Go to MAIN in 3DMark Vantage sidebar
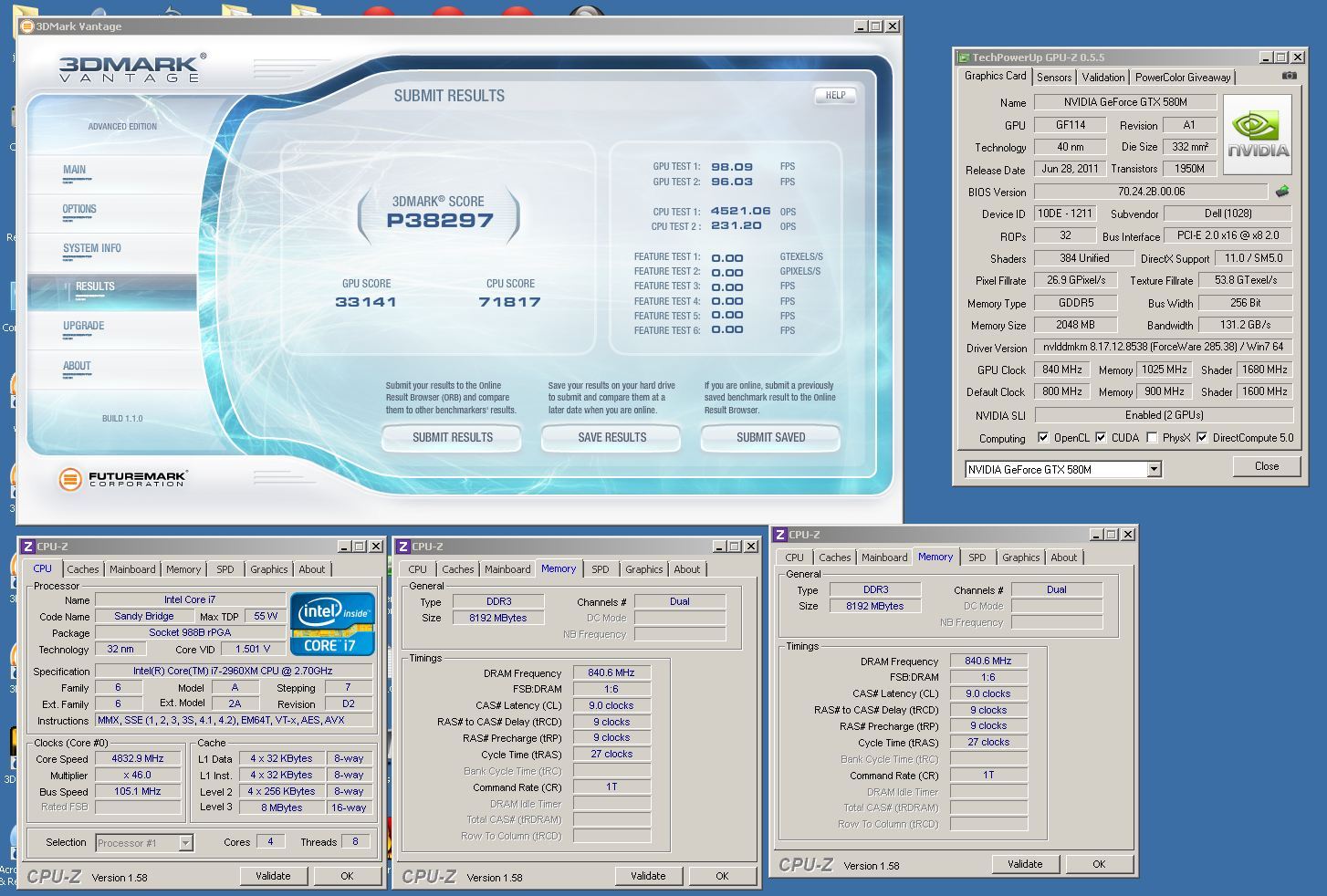1327x896 pixels. [x=75, y=170]
